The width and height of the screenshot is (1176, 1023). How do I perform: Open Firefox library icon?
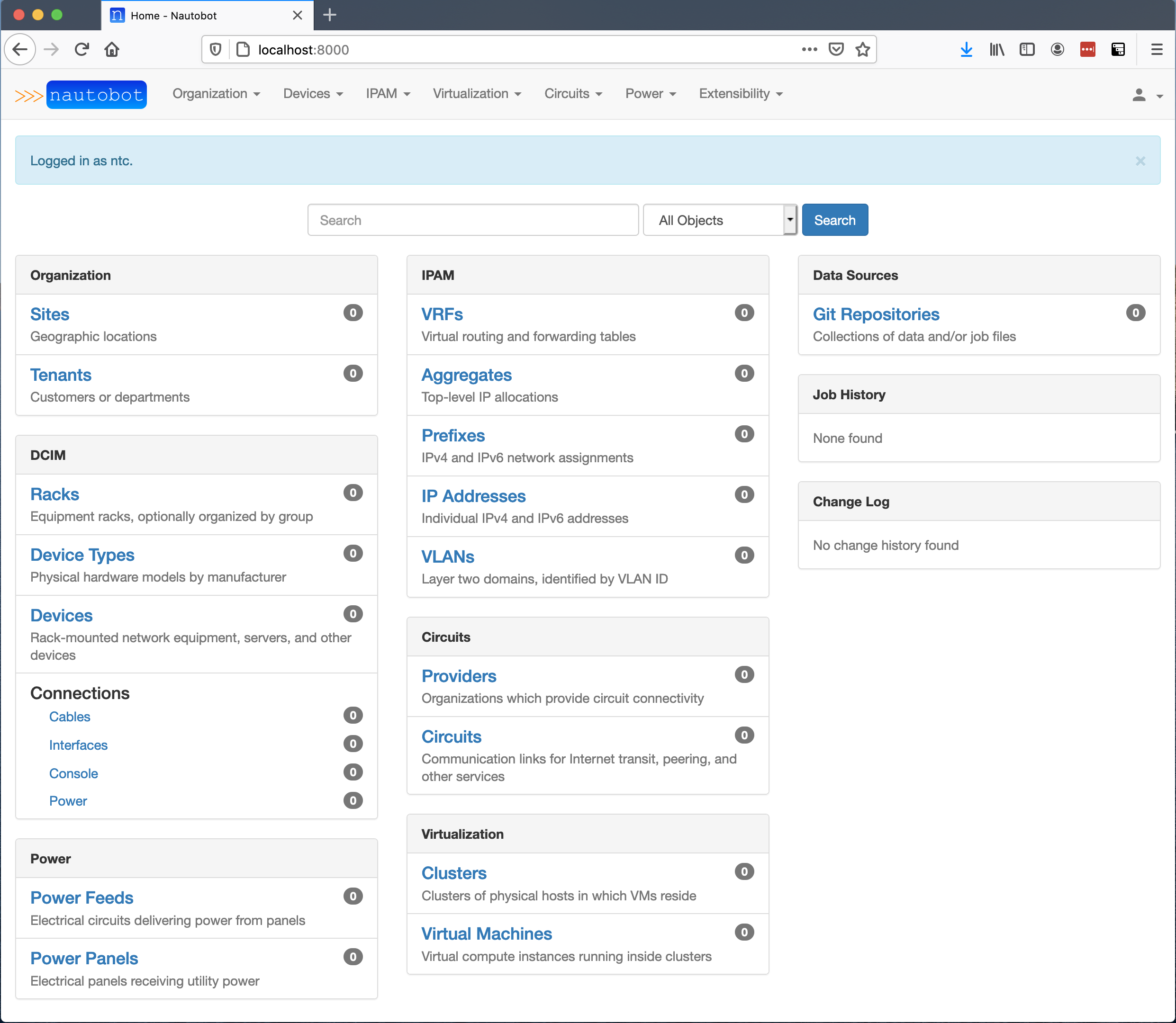tap(996, 50)
